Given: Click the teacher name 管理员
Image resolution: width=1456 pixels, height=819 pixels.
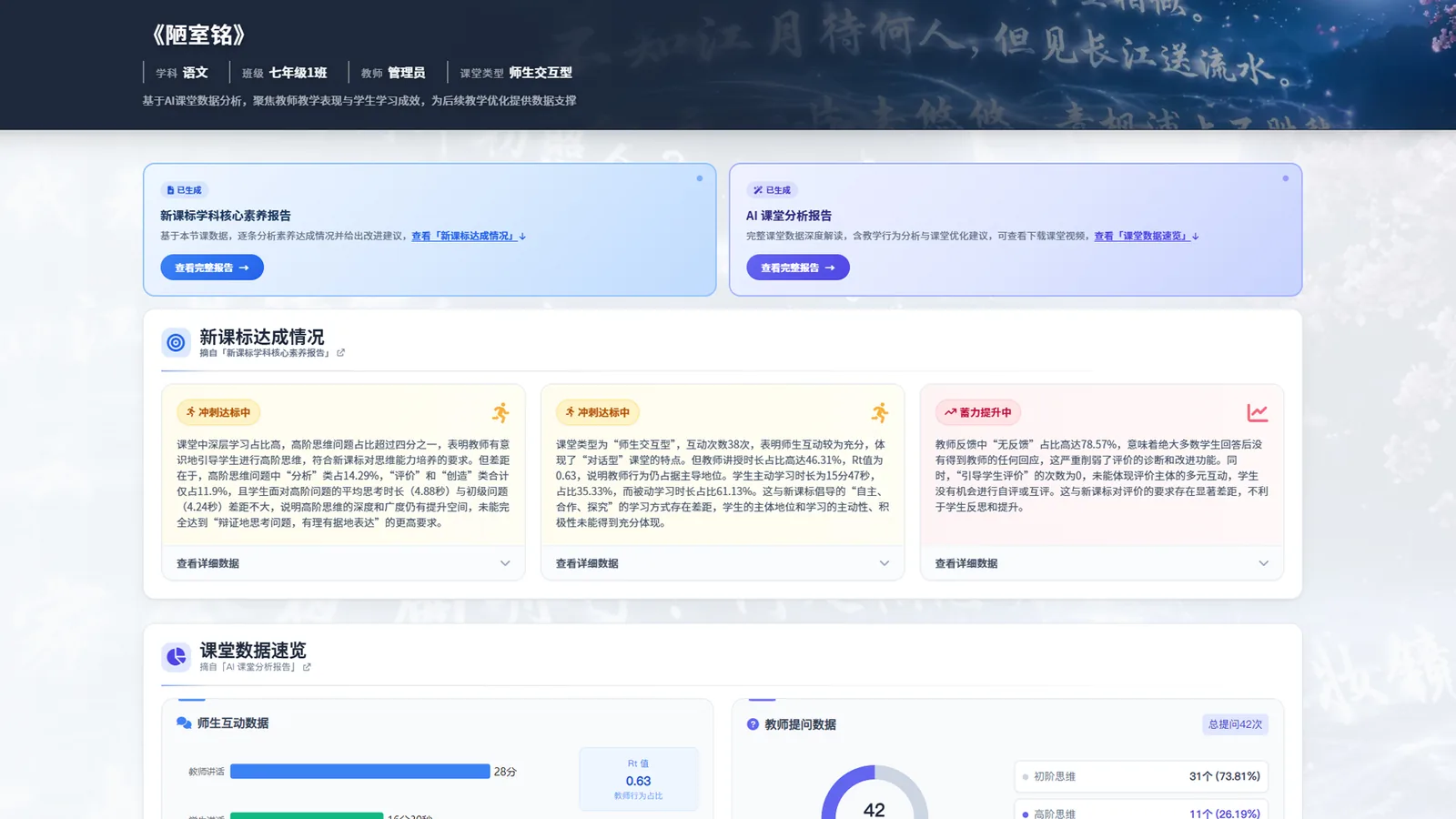Looking at the screenshot, I should pos(407,73).
